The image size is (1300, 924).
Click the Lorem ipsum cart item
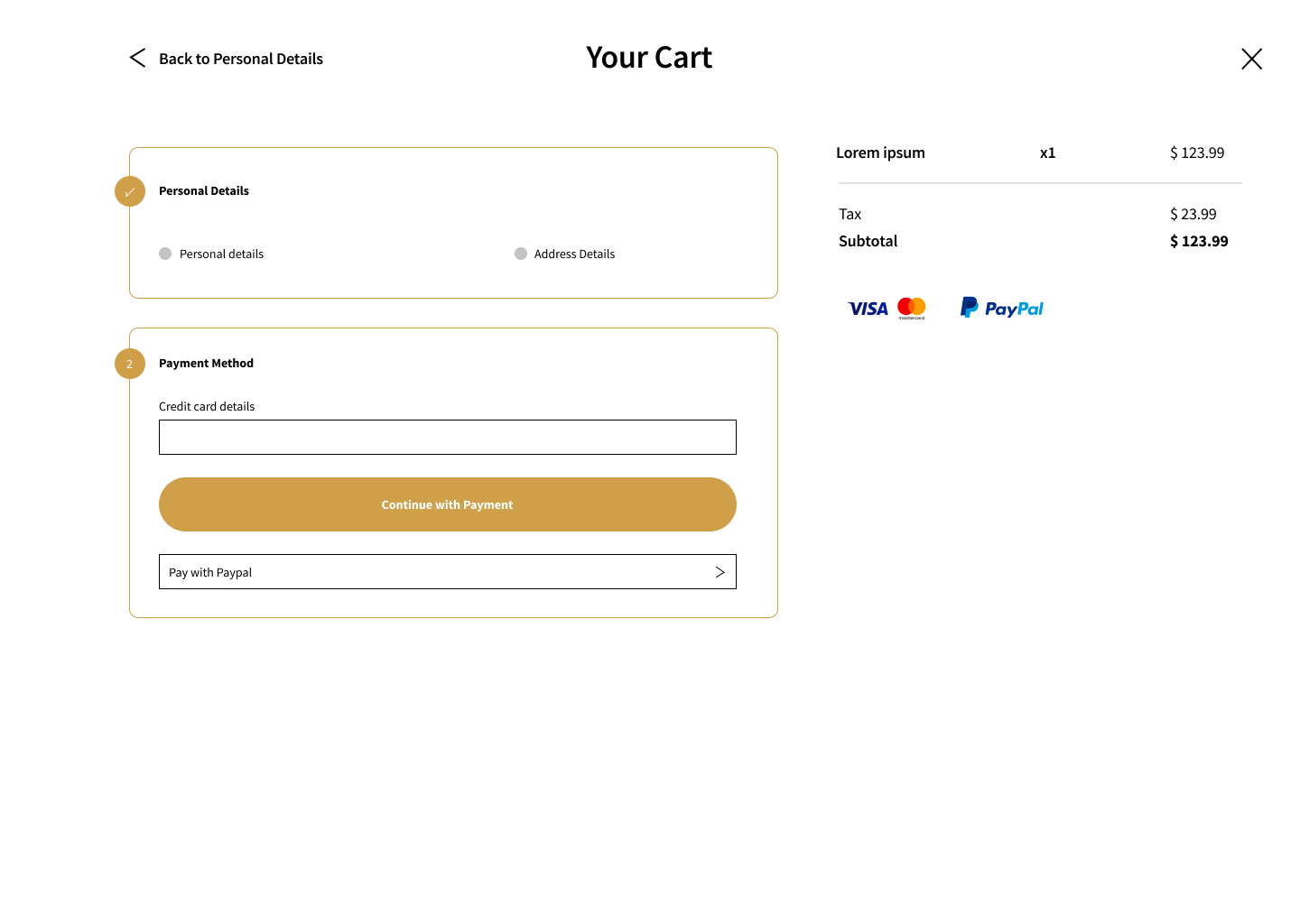[880, 152]
